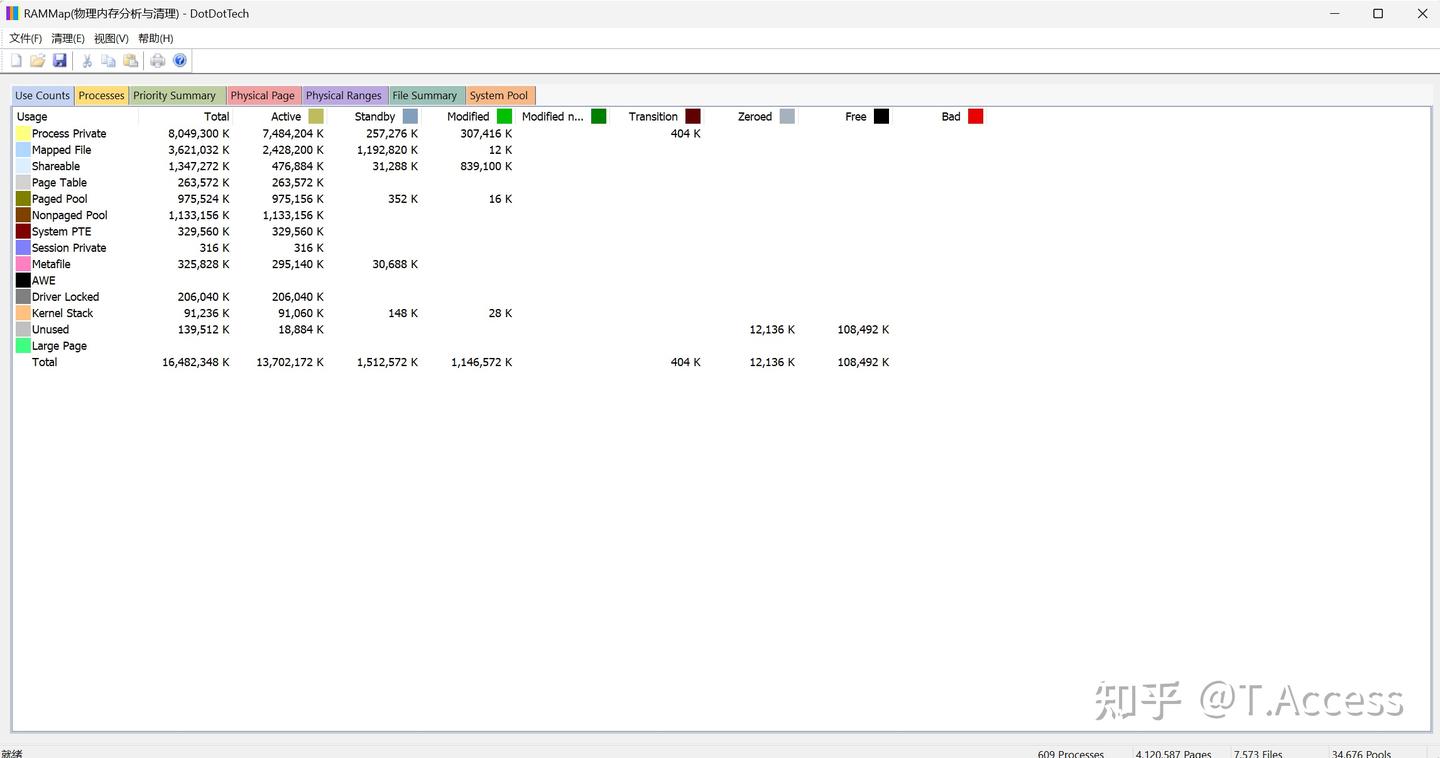Open the 帮助(H) menu
Screen dimensions: 1440x758
[x=155, y=38]
